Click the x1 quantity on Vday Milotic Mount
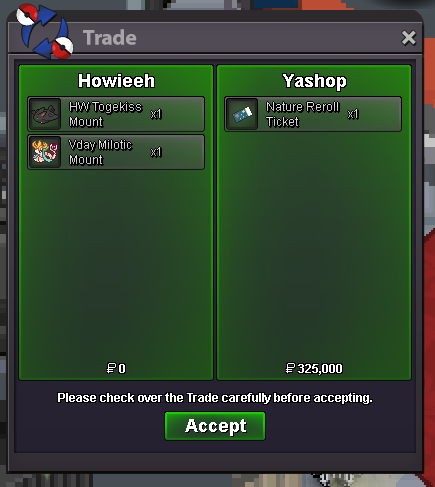This screenshot has width=435, height=487. click(156, 152)
